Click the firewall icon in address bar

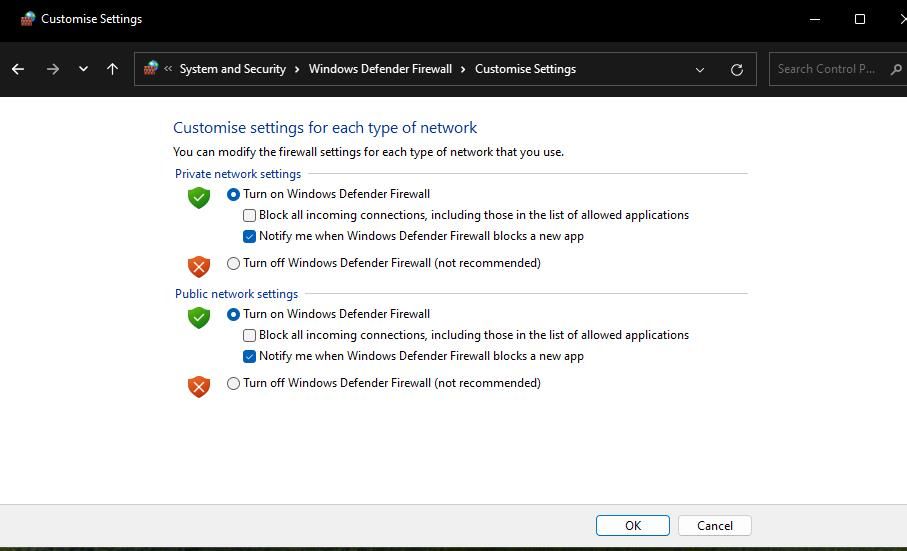151,68
